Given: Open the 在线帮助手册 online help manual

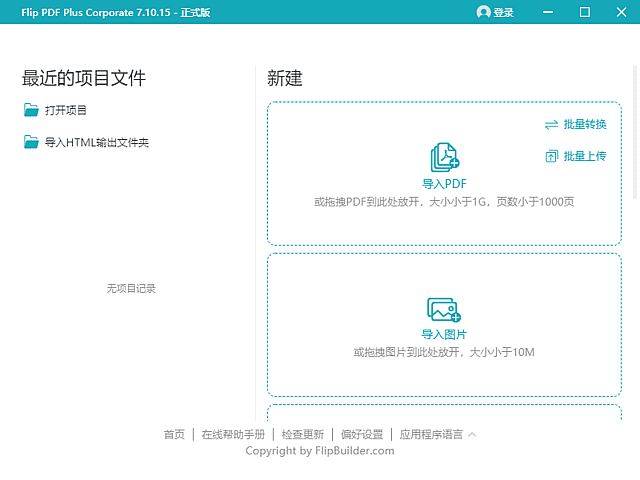Looking at the screenshot, I should coord(233,435).
